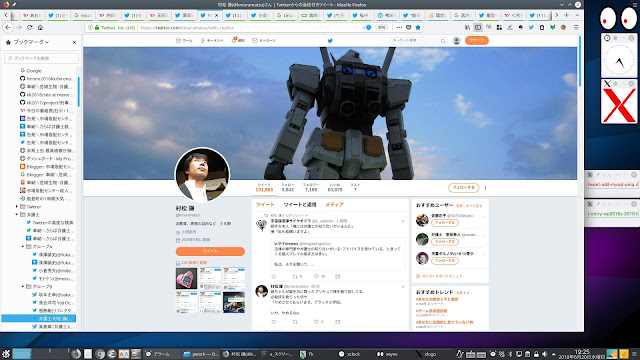Click the Bluetooth icon in system tray
640x360 pixels.
[x=511, y=354]
